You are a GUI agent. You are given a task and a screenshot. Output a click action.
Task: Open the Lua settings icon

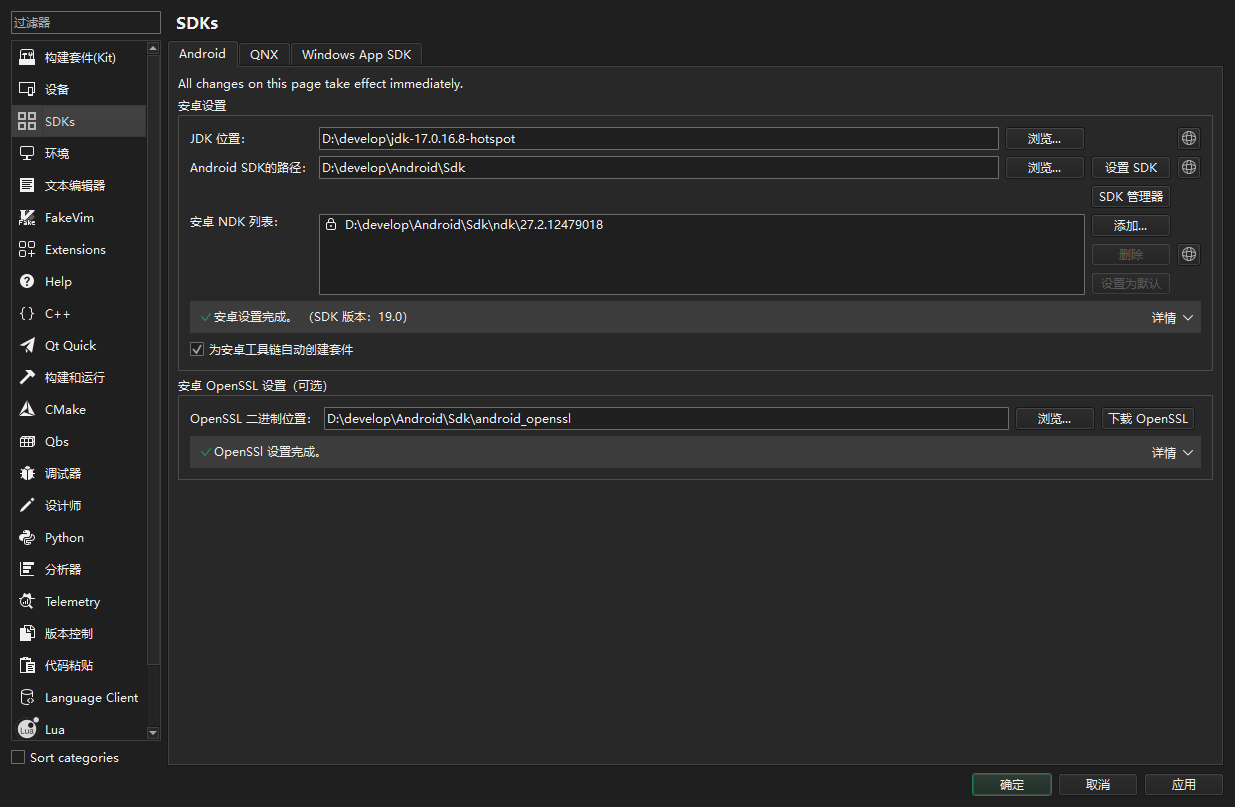(x=27, y=729)
